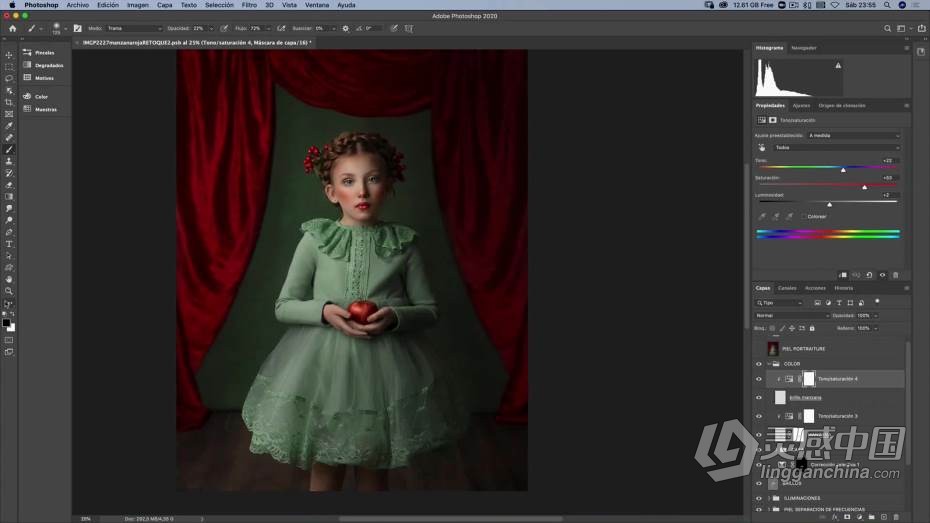This screenshot has height=523, width=930.
Task: Select the Type tool
Action: click(x=9, y=244)
